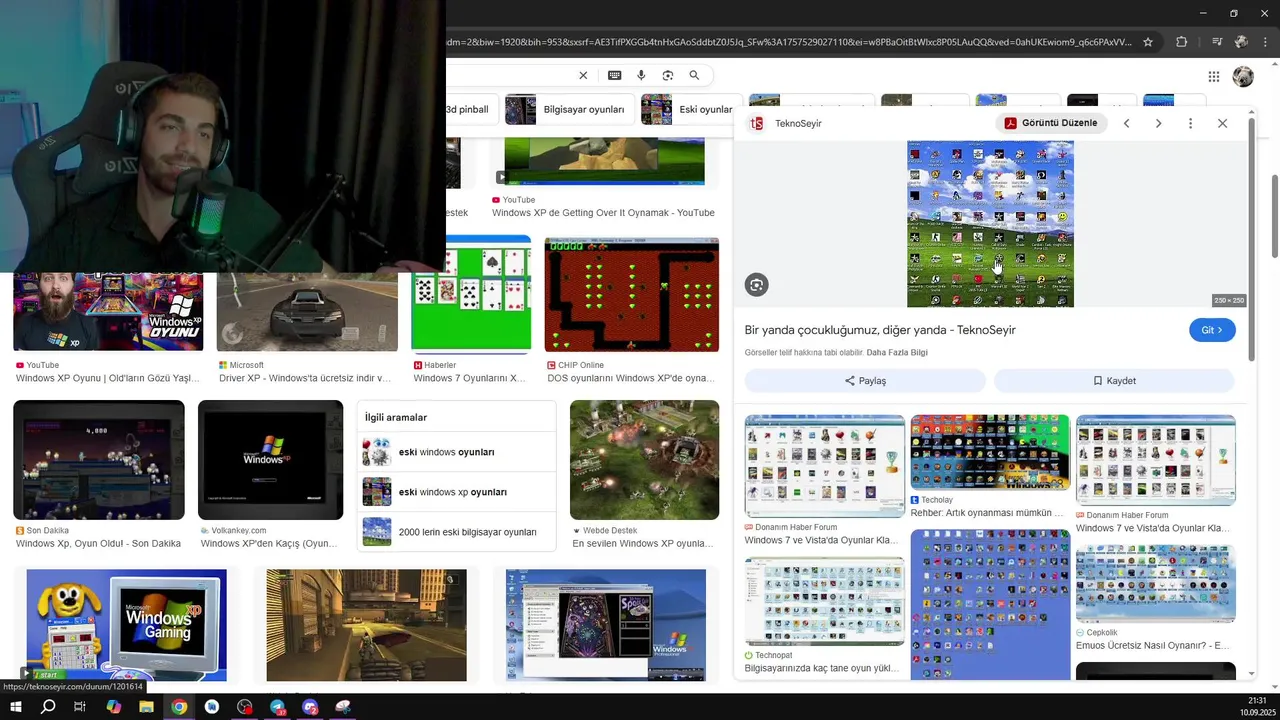Open the Webde Destek strategy game thumbnail

(644, 460)
